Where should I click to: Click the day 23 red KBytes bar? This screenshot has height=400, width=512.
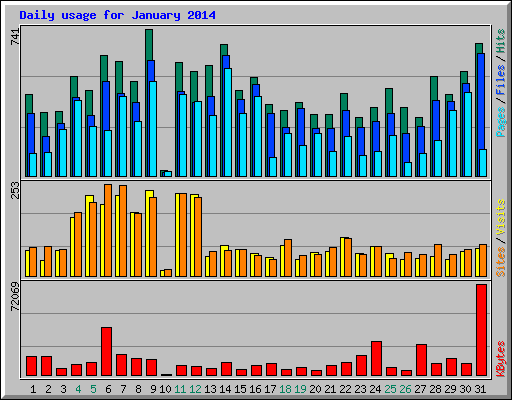(x=361, y=365)
